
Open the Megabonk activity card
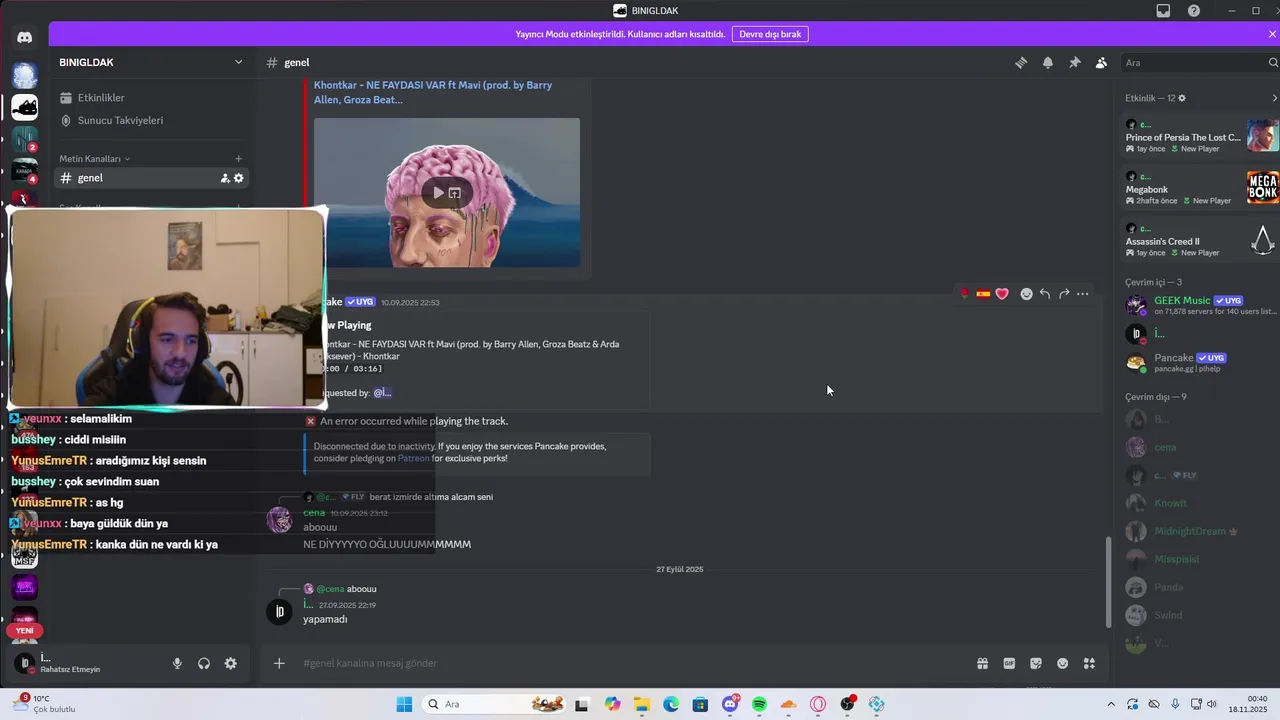pos(1200,188)
